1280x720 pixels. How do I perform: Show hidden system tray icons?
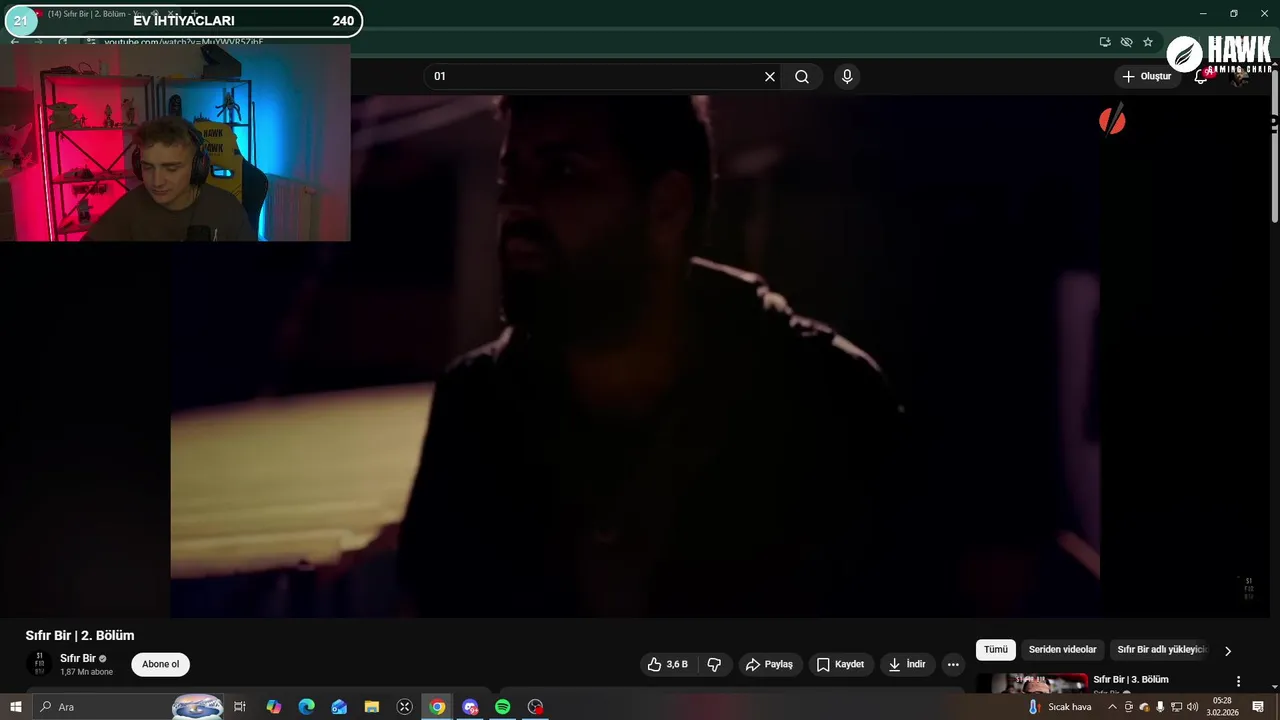click(x=1112, y=707)
